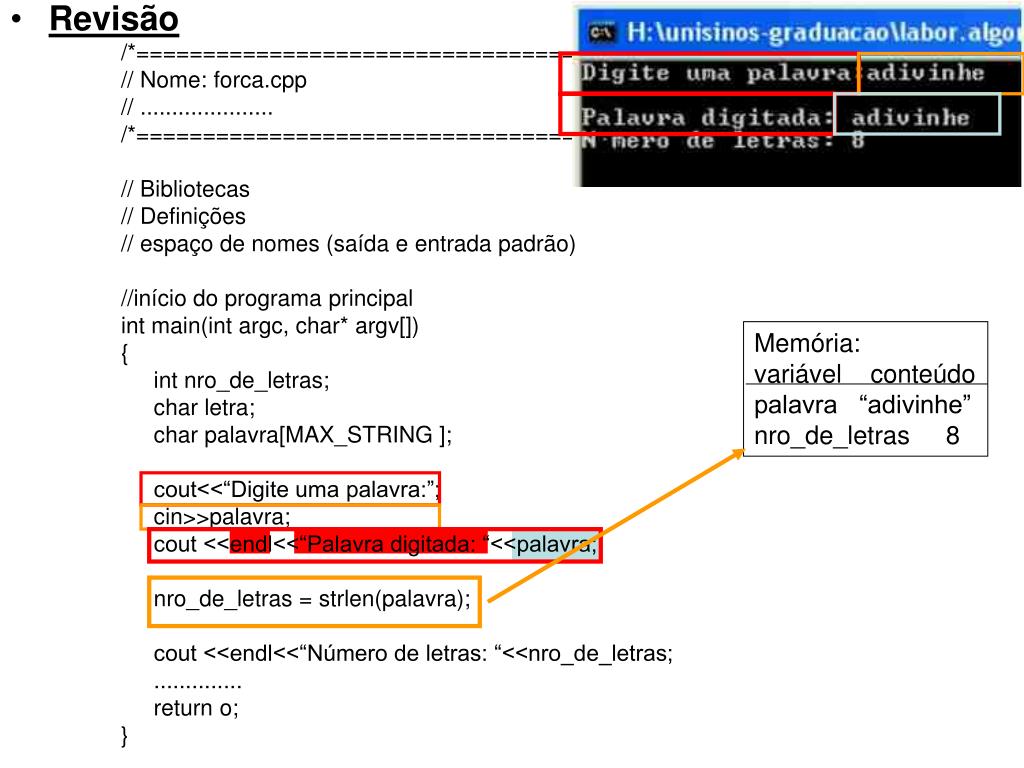Viewport: 1024px width, 768px height.
Task: Click the '//início do programa principal' comment
Action: (x=267, y=298)
